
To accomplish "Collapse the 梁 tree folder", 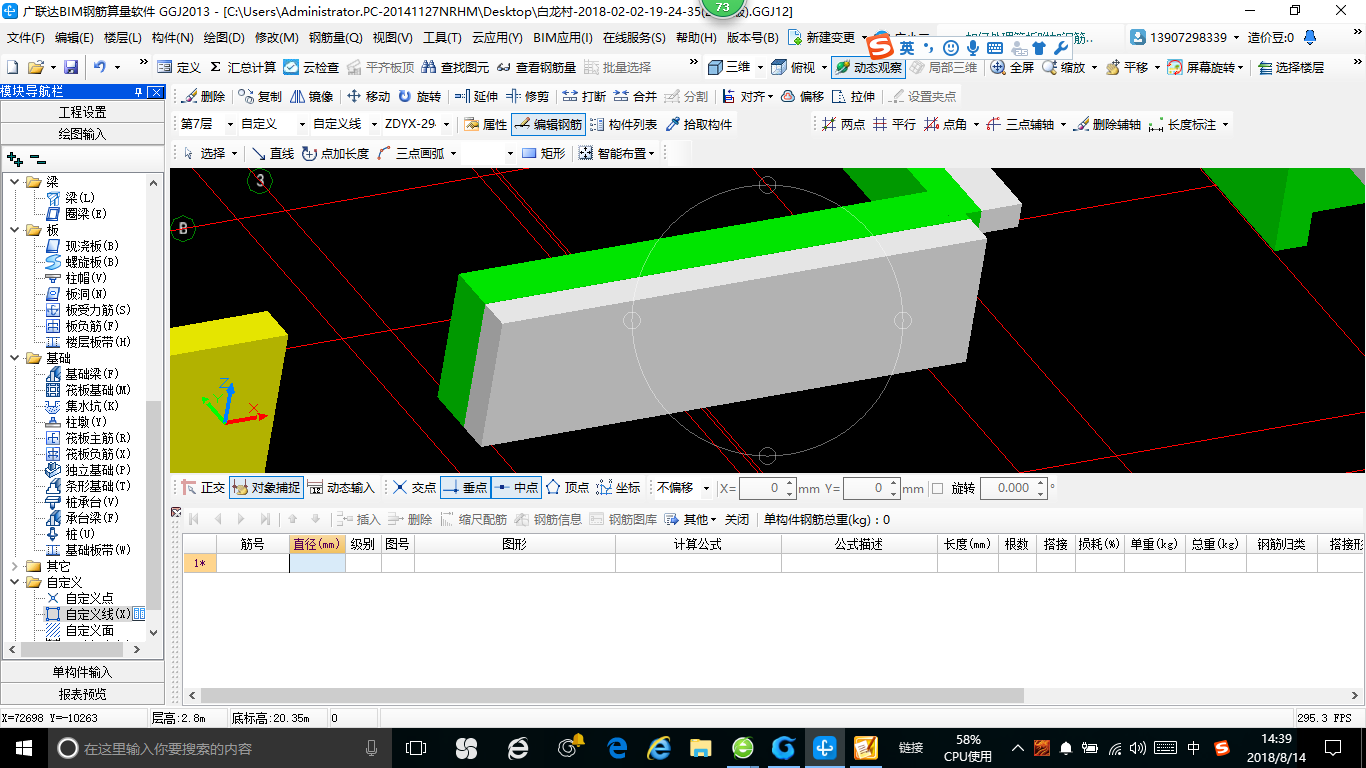I will 15,182.
